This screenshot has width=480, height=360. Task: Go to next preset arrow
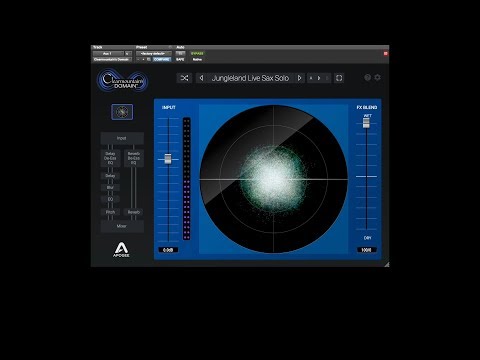tap(299, 78)
